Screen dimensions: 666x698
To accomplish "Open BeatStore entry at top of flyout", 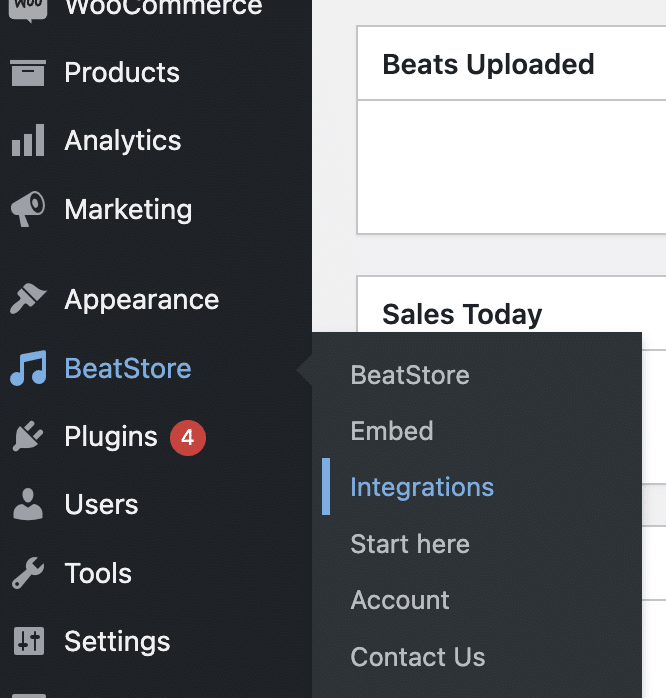I will 410,375.
